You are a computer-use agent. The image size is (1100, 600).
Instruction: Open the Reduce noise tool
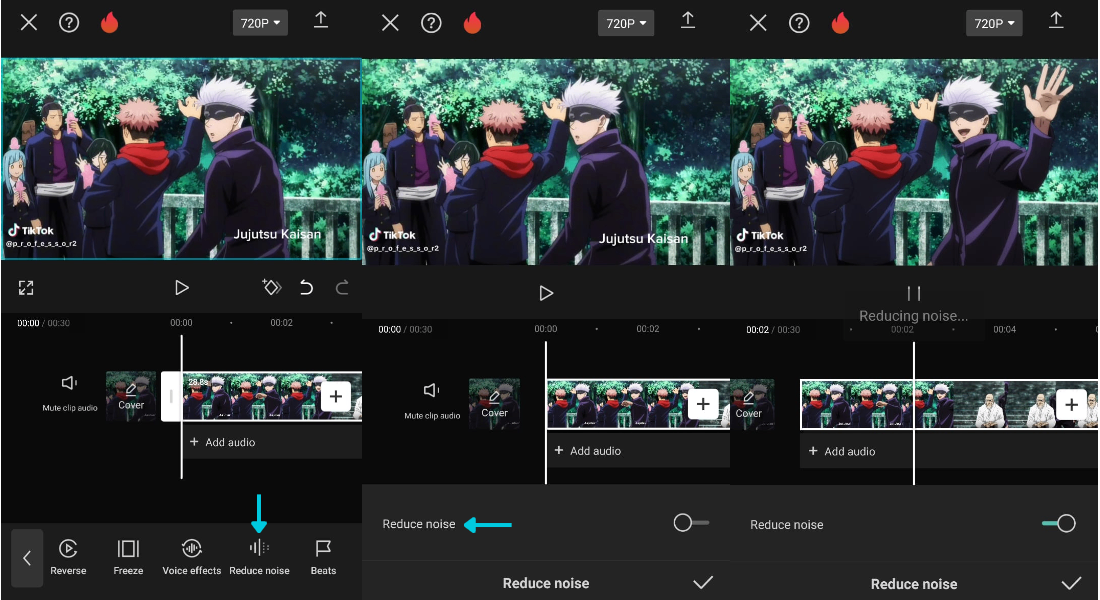click(260, 557)
